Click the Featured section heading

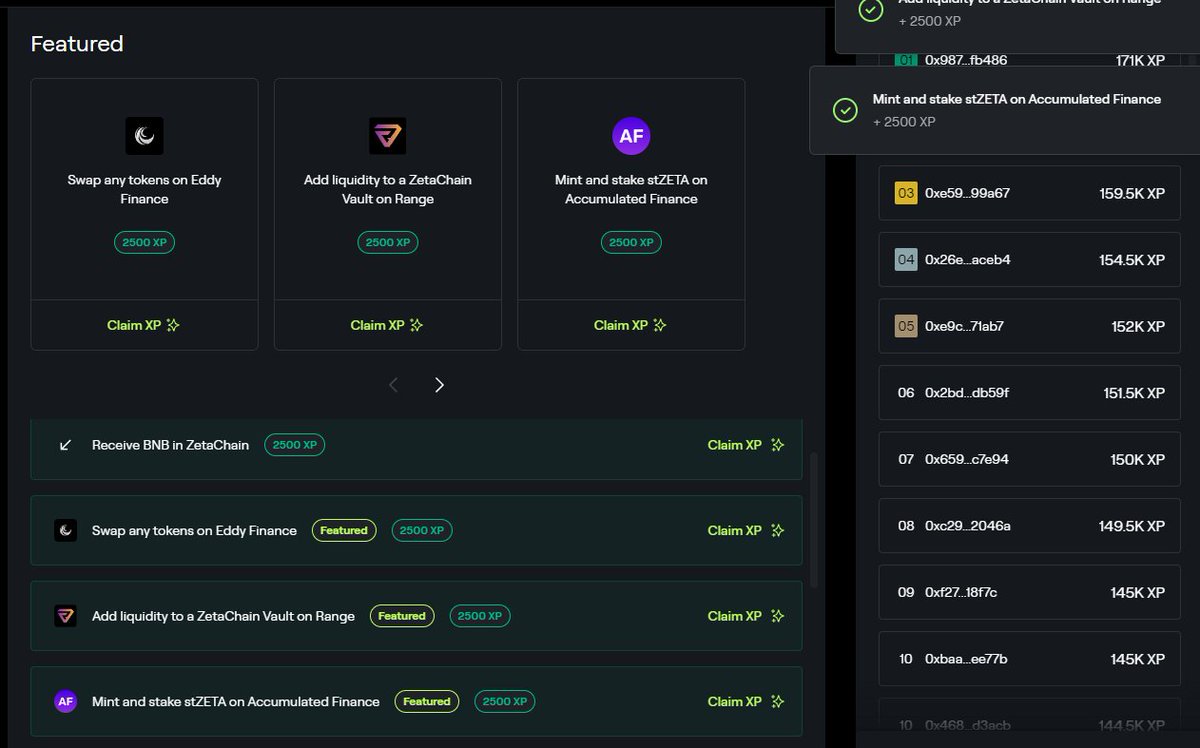[77, 44]
